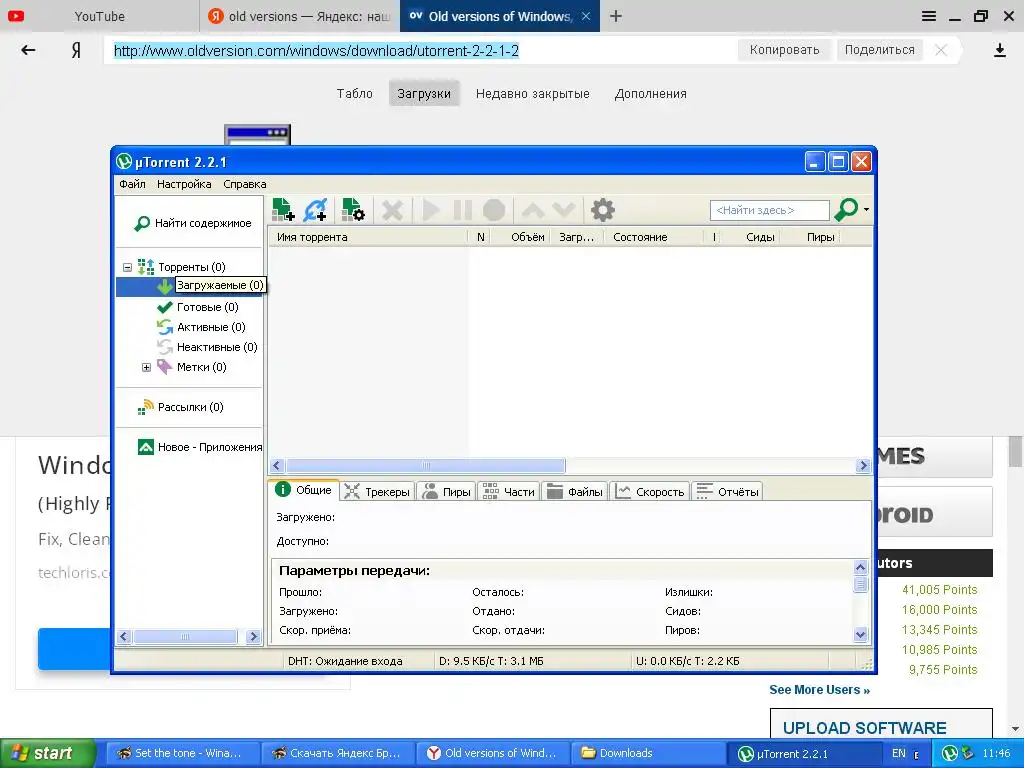1024x768 pixels.
Task: Open 'Новое - Приложения' sidebar item
Action: click(200, 447)
